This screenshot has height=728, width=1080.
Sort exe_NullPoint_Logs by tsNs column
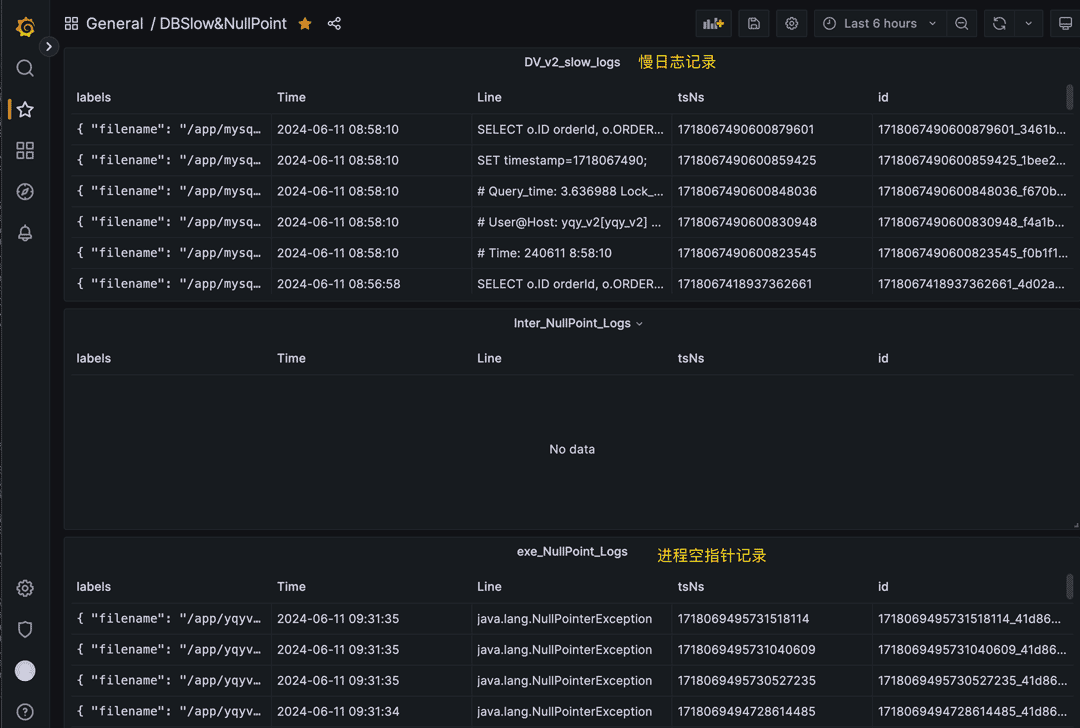(x=691, y=587)
